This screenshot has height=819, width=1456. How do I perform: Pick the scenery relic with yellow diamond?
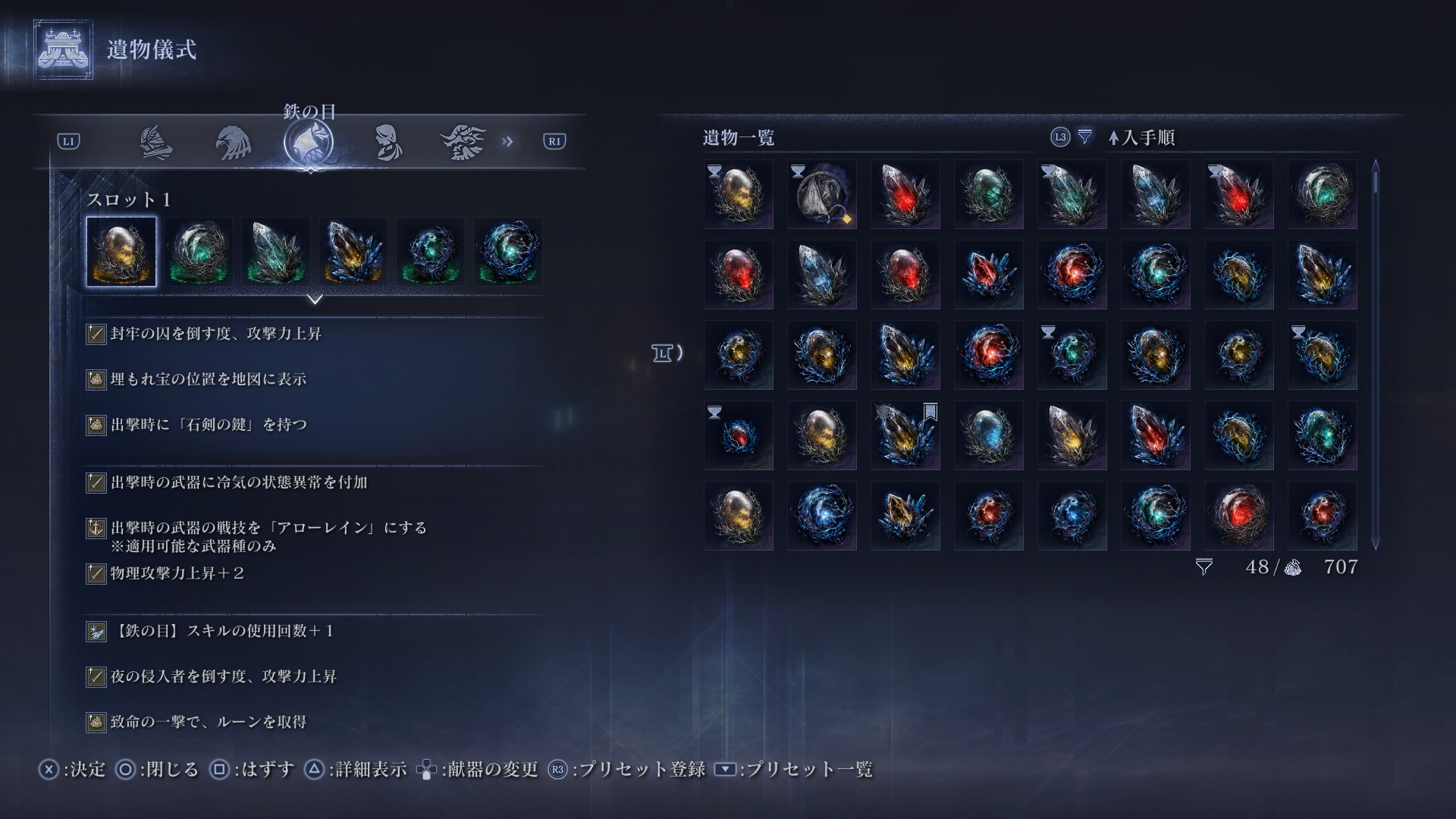[822, 194]
